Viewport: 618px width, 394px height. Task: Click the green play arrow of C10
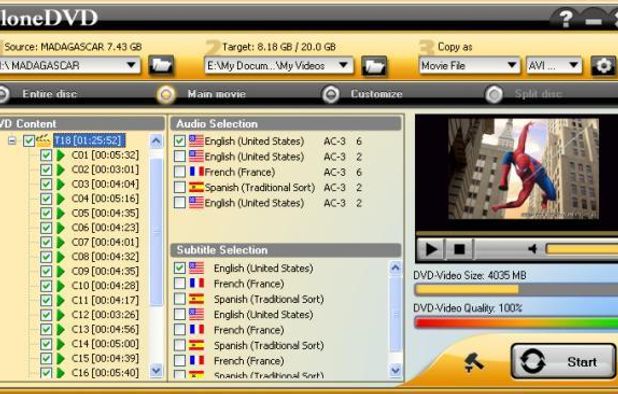[61, 286]
